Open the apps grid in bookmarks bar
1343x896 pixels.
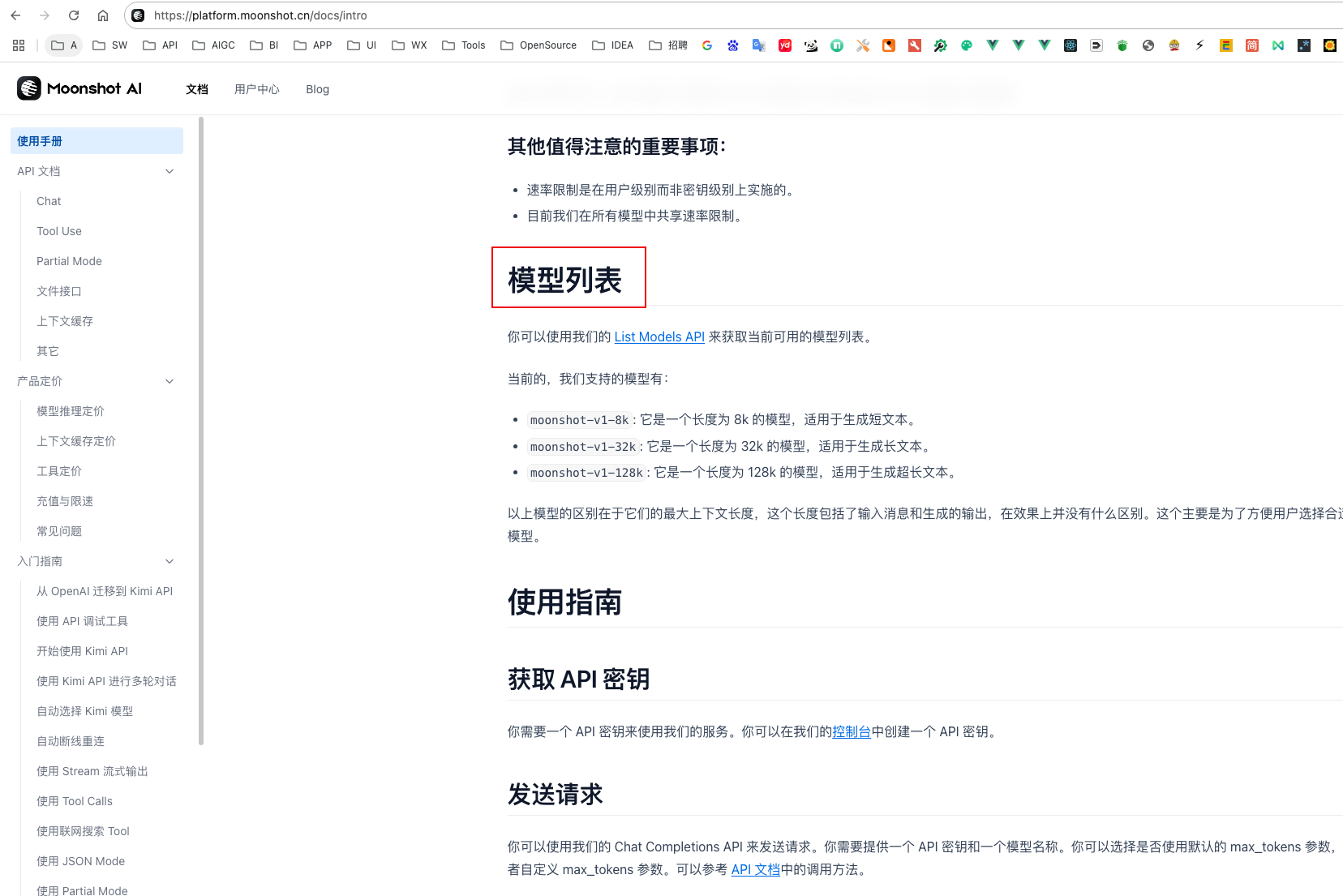[19, 45]
